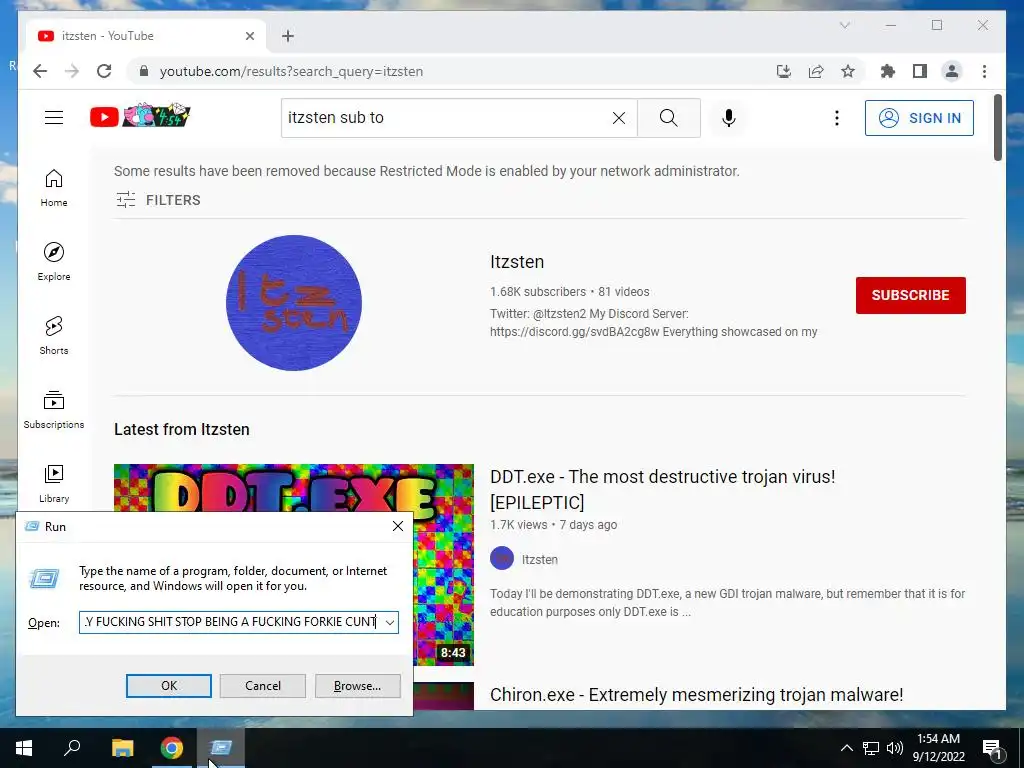Viewport: 1024px width, 768px height.
Task: Switch to Chrome in the taskbar
Action: (172, 748)
